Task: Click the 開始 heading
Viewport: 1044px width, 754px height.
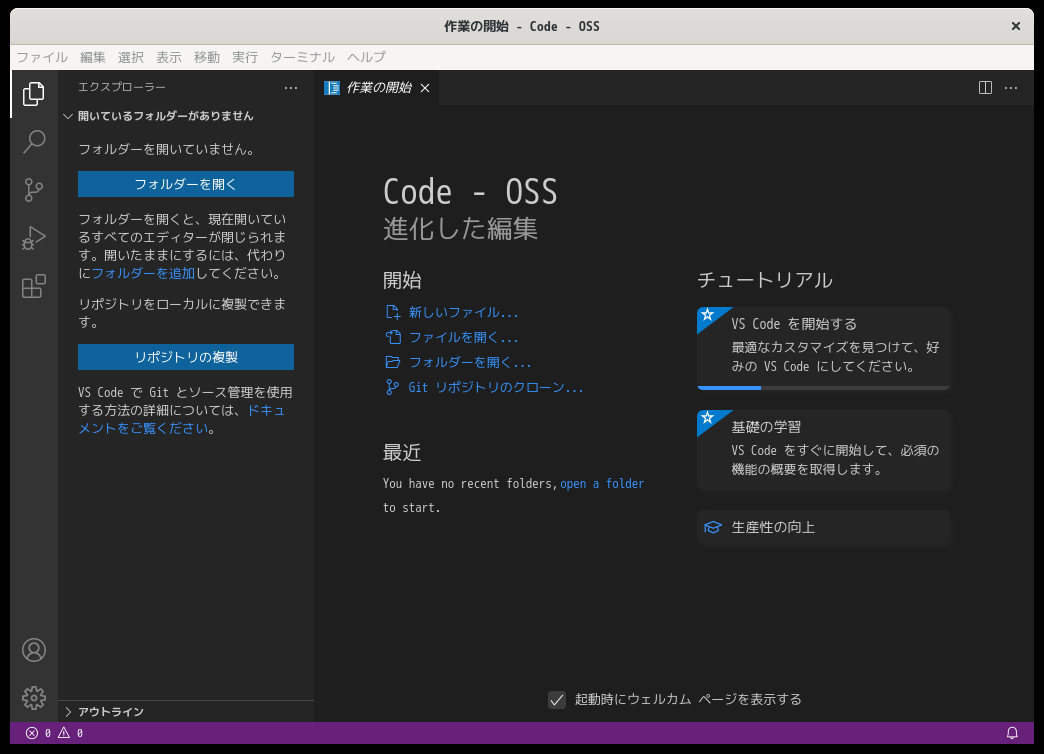Action: 401,280
